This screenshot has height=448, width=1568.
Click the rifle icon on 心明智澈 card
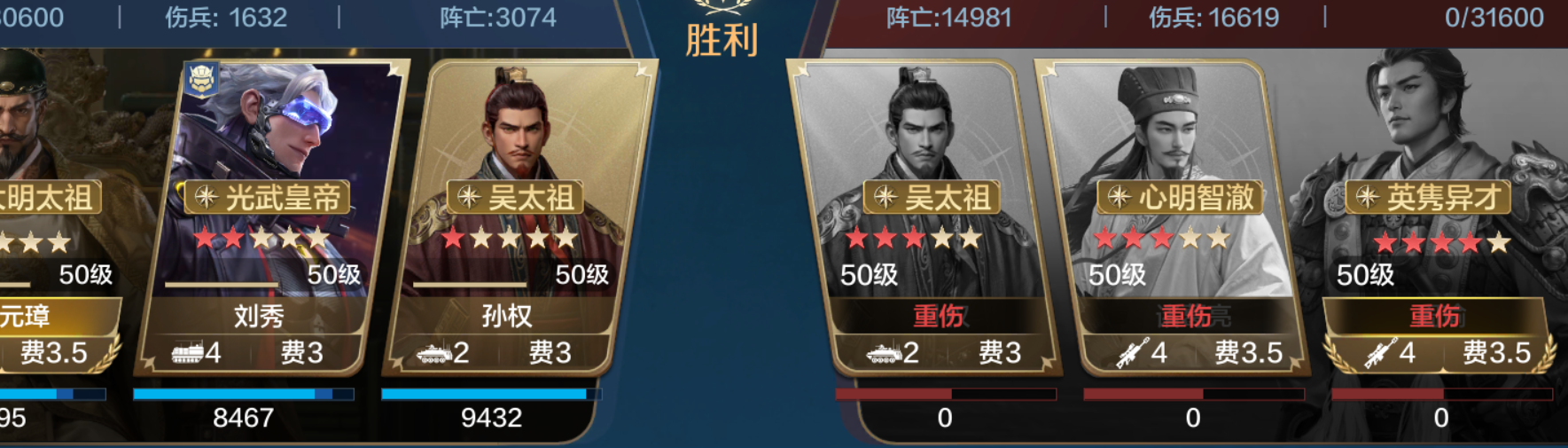1133,354
